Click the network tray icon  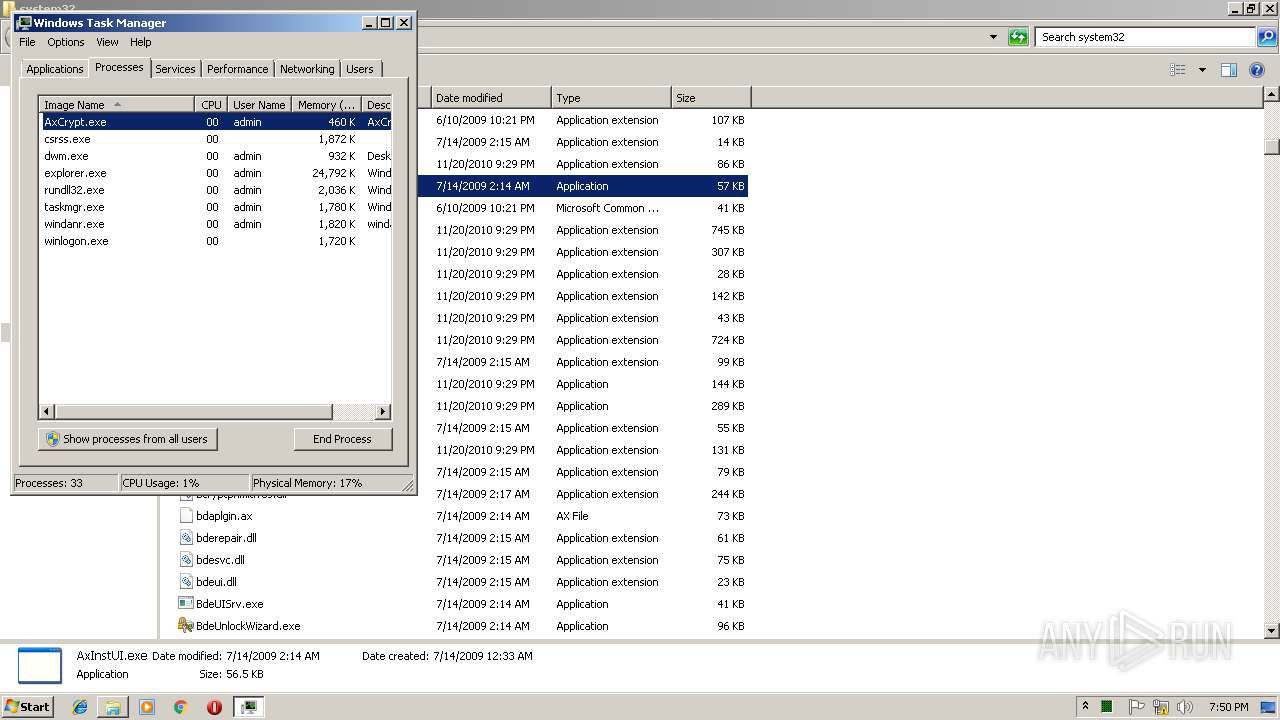(x=1161, y=707)
